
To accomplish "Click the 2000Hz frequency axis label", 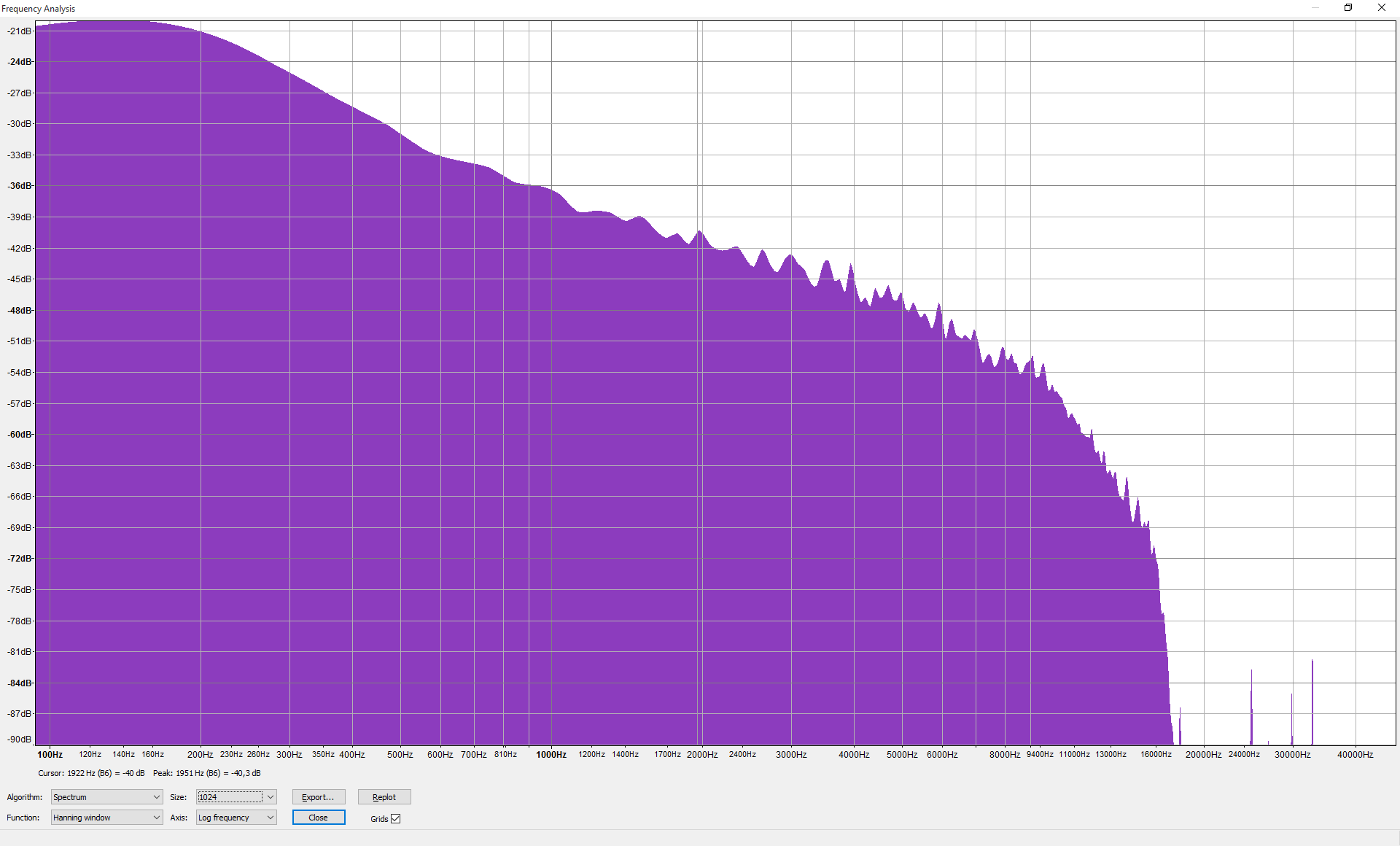I will click(x=702, y=755).
